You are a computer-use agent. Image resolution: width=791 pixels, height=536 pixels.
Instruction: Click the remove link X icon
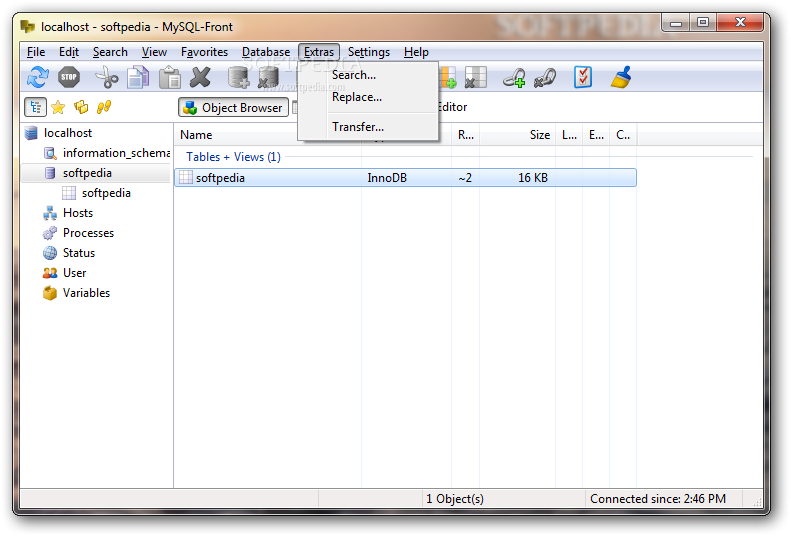(545, 78)
